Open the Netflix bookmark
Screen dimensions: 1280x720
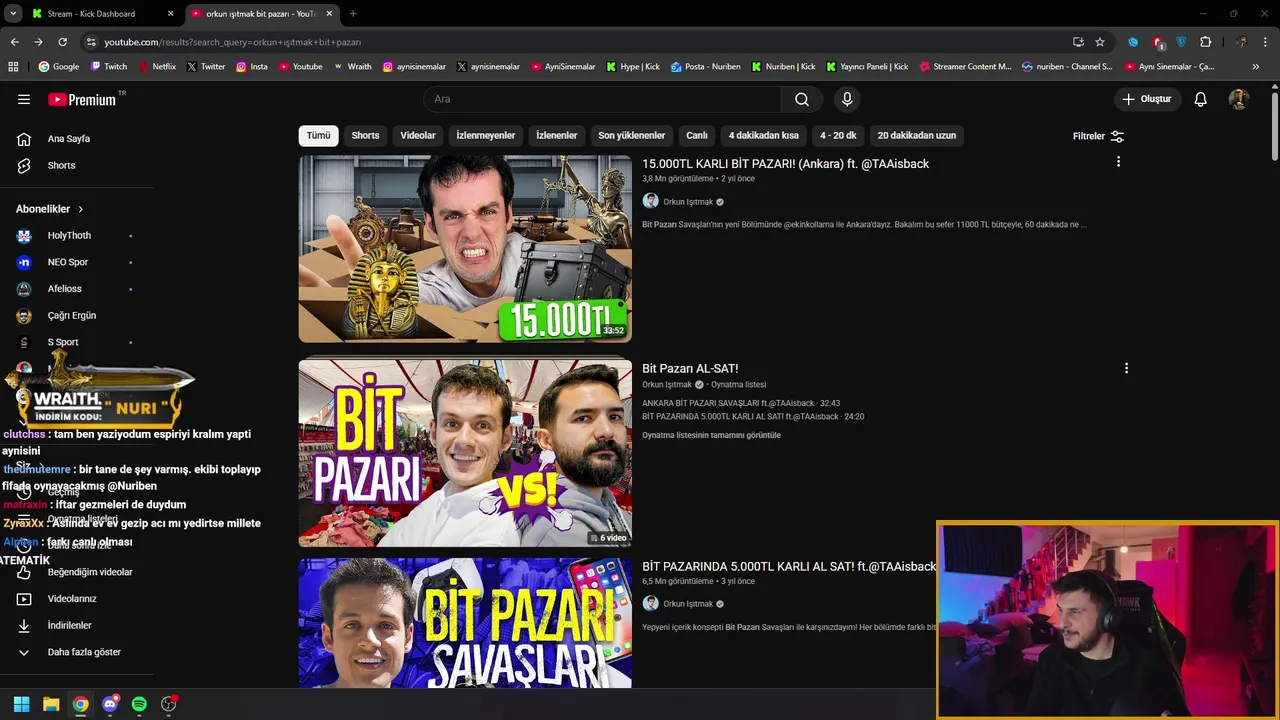coord(156,67)
